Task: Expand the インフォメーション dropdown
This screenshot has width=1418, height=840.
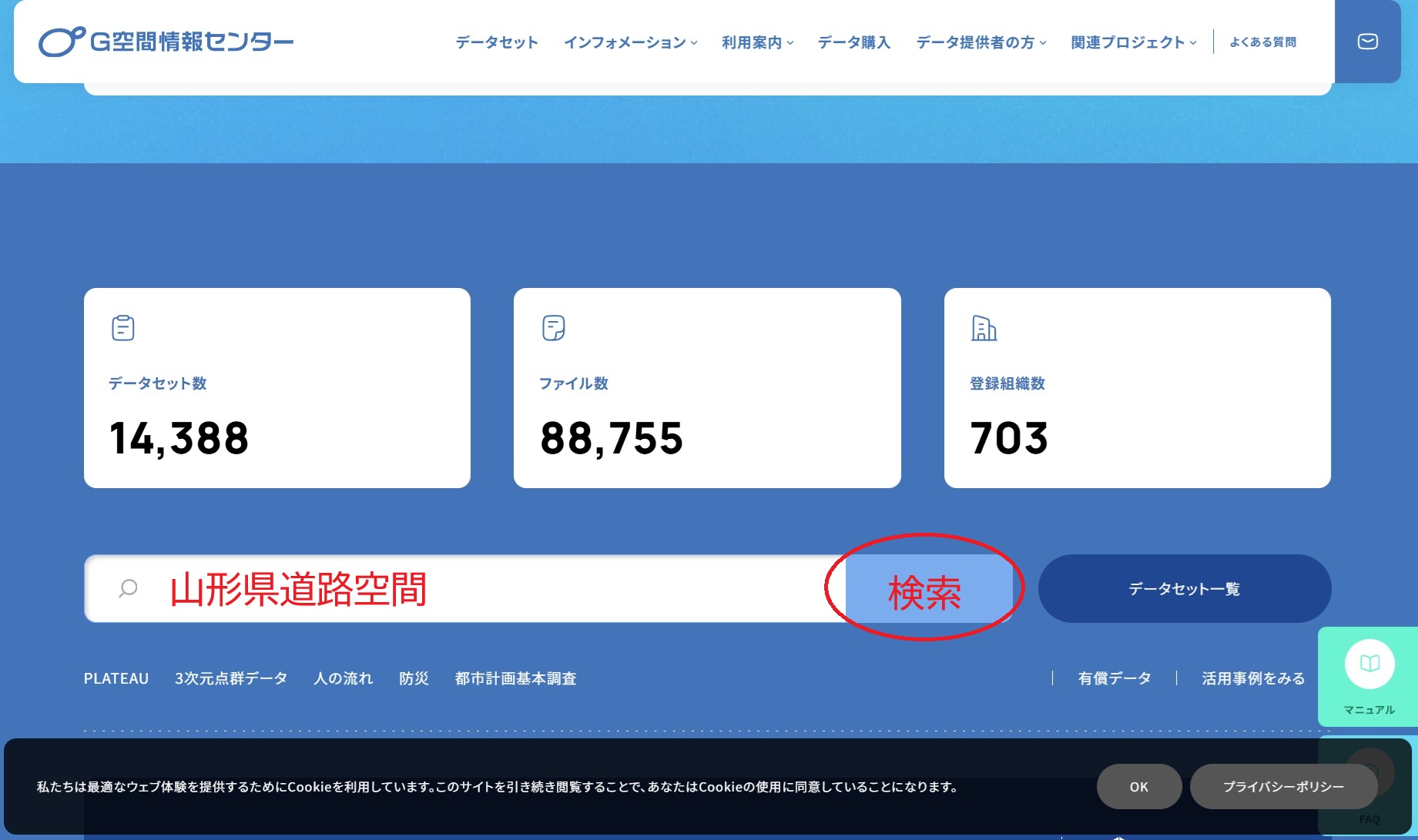Action: click(627, 43)
